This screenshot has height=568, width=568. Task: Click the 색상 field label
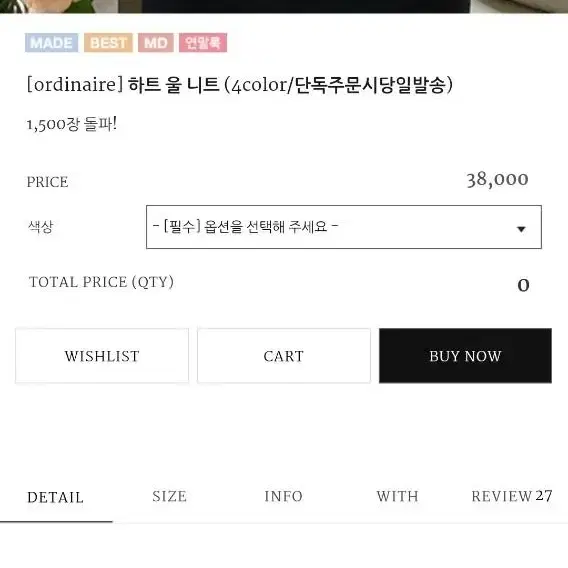[41, 227]
